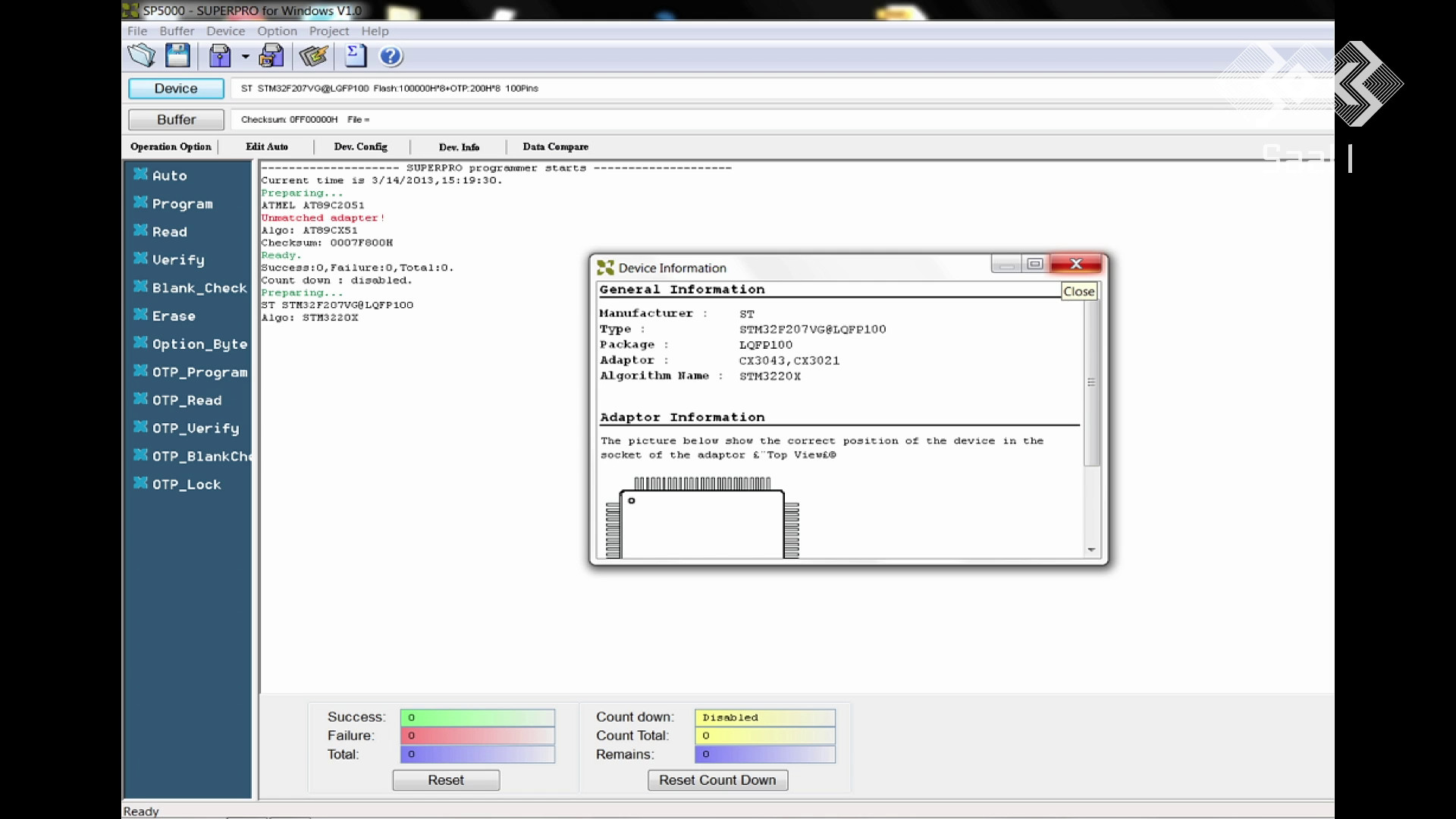The image size is (1456, 819).
Task: Click the 'General Information' heading
Action: coord(682,290)
